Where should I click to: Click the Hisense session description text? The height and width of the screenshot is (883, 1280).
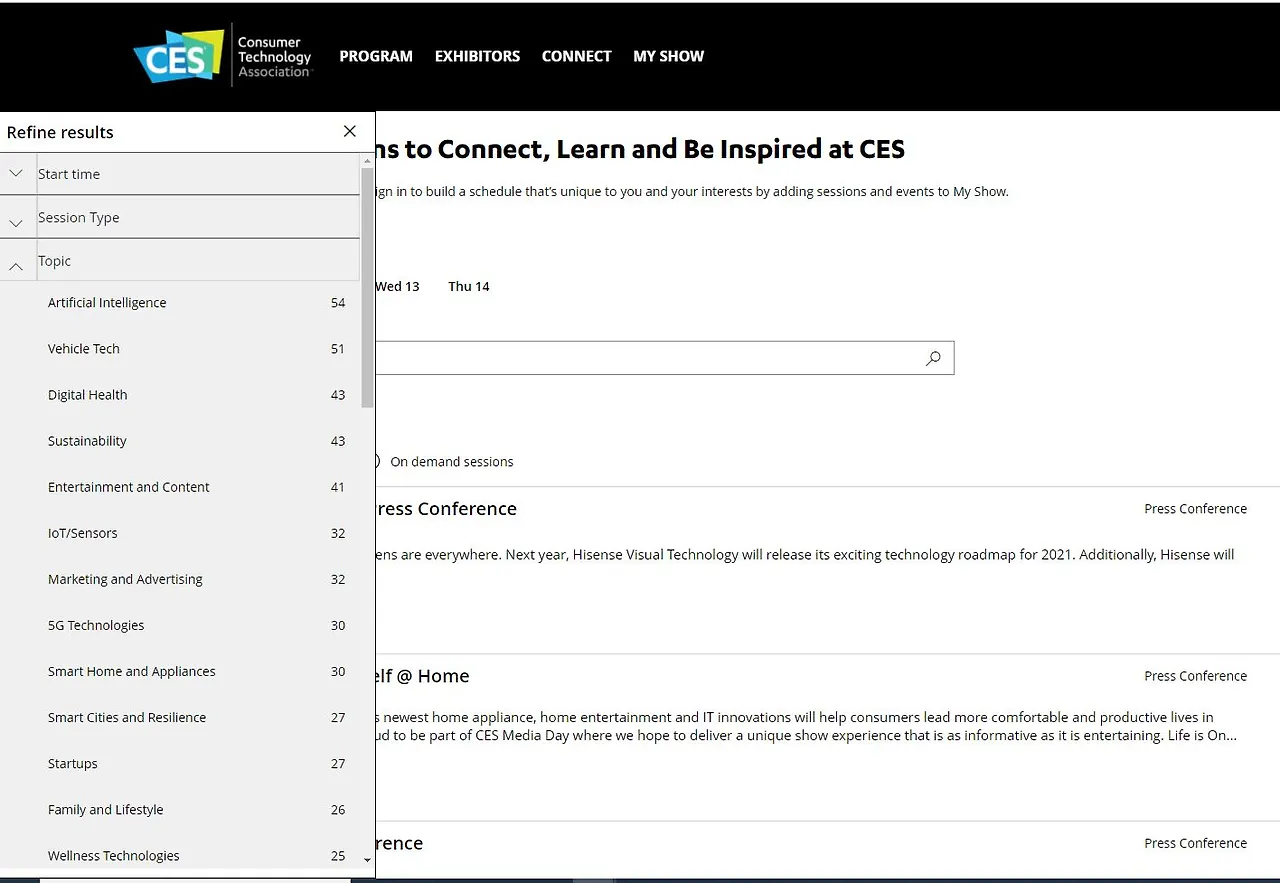[805, 554]
